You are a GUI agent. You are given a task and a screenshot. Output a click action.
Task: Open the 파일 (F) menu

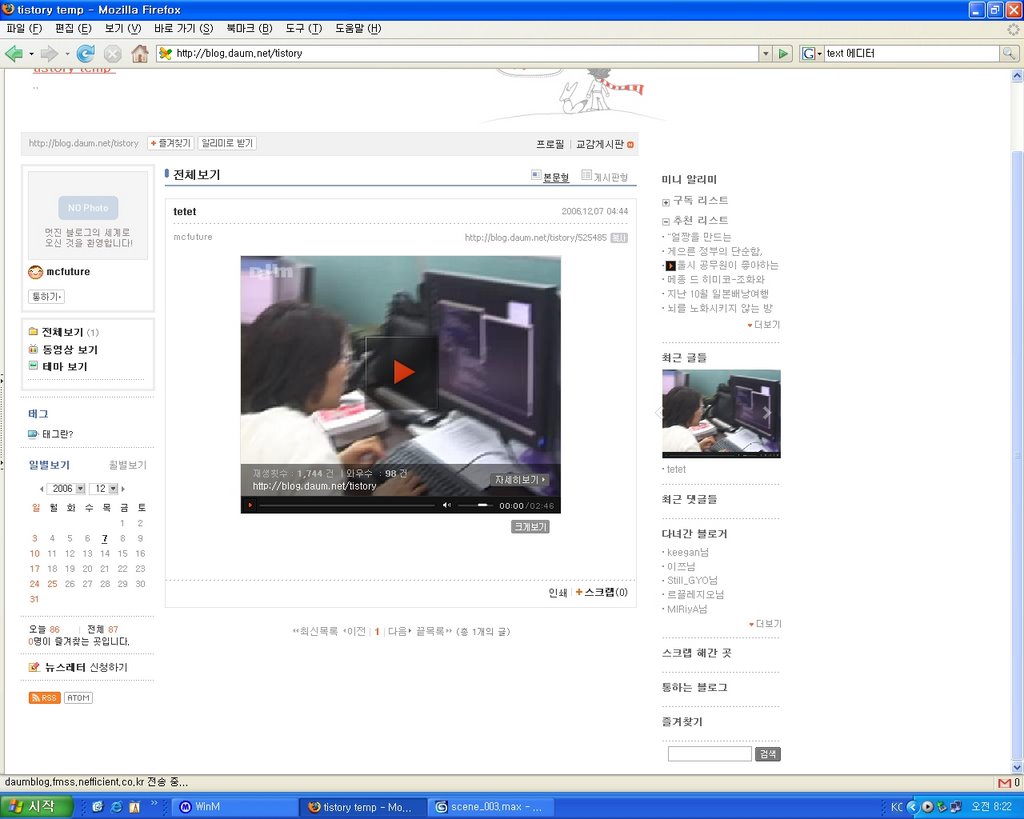[x=24, y=28]
